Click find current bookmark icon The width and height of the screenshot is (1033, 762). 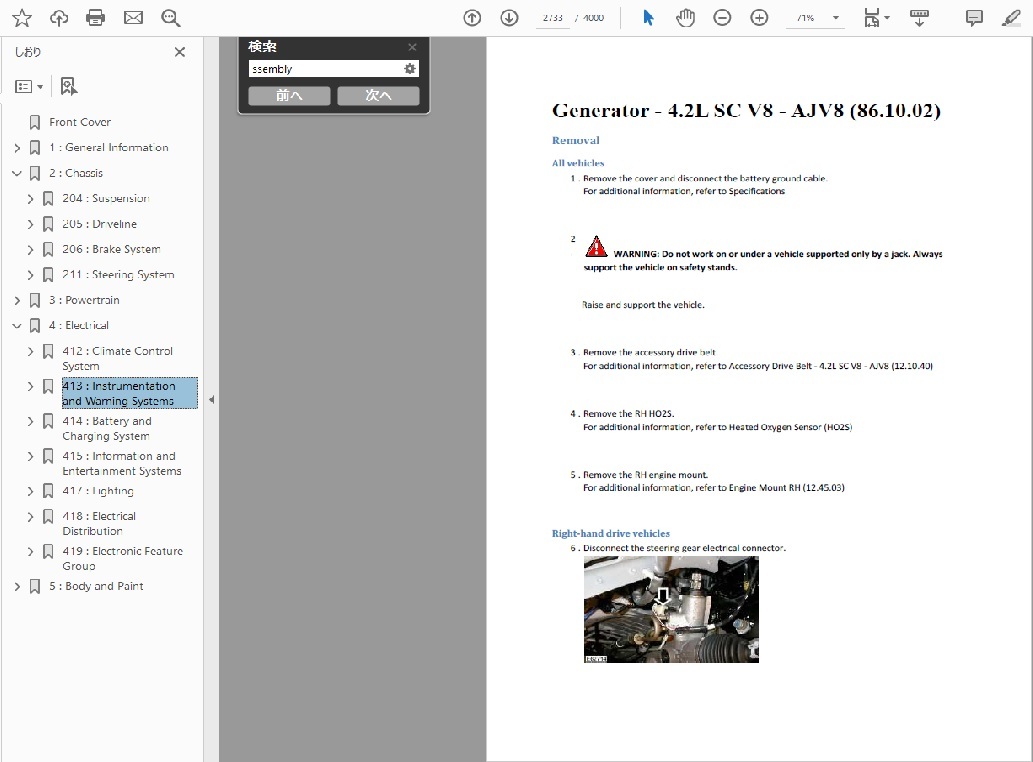(69, 86)
